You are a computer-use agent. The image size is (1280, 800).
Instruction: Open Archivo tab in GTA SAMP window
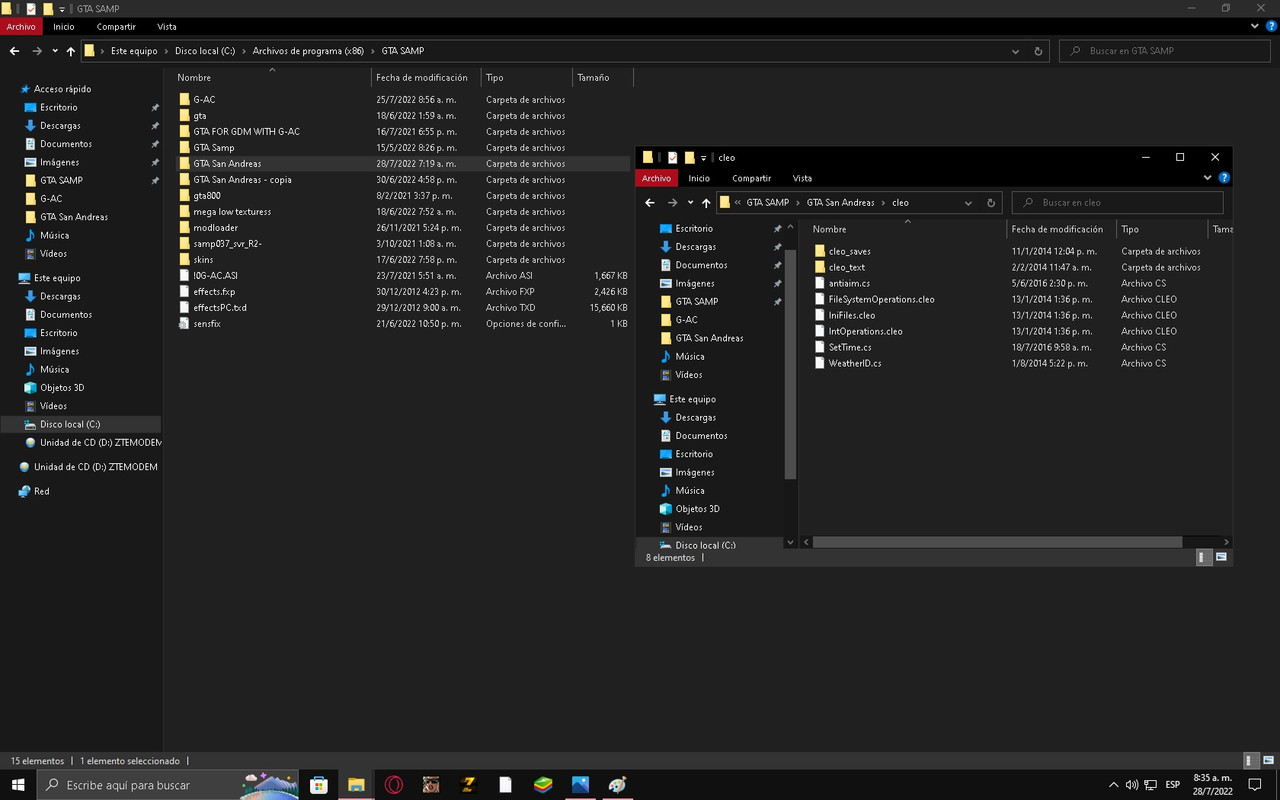tap(21, 27)
